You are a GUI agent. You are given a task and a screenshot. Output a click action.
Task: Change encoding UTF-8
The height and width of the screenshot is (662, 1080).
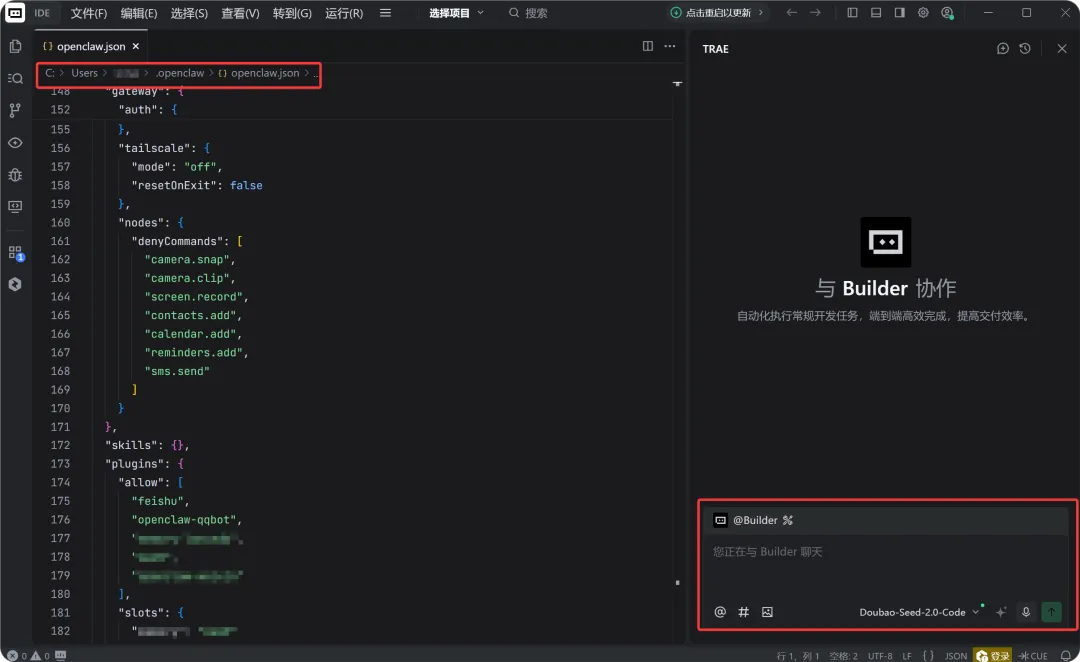(880, 656)
